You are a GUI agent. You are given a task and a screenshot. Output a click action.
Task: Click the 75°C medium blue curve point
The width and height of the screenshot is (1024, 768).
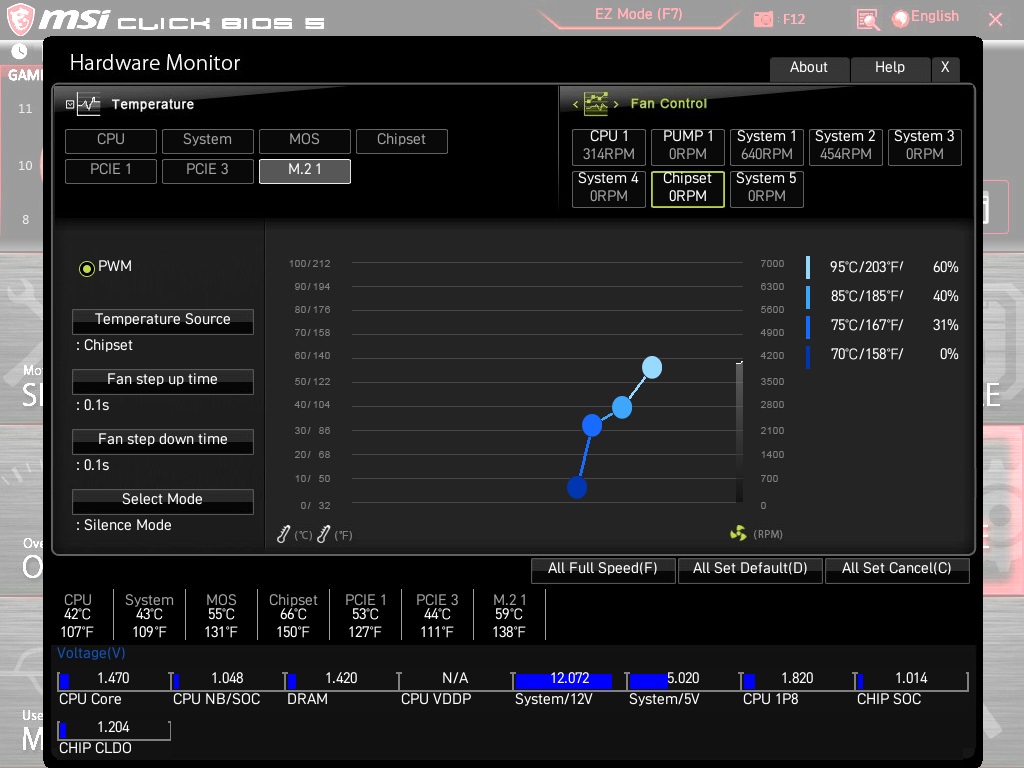[x=592, y=425]
